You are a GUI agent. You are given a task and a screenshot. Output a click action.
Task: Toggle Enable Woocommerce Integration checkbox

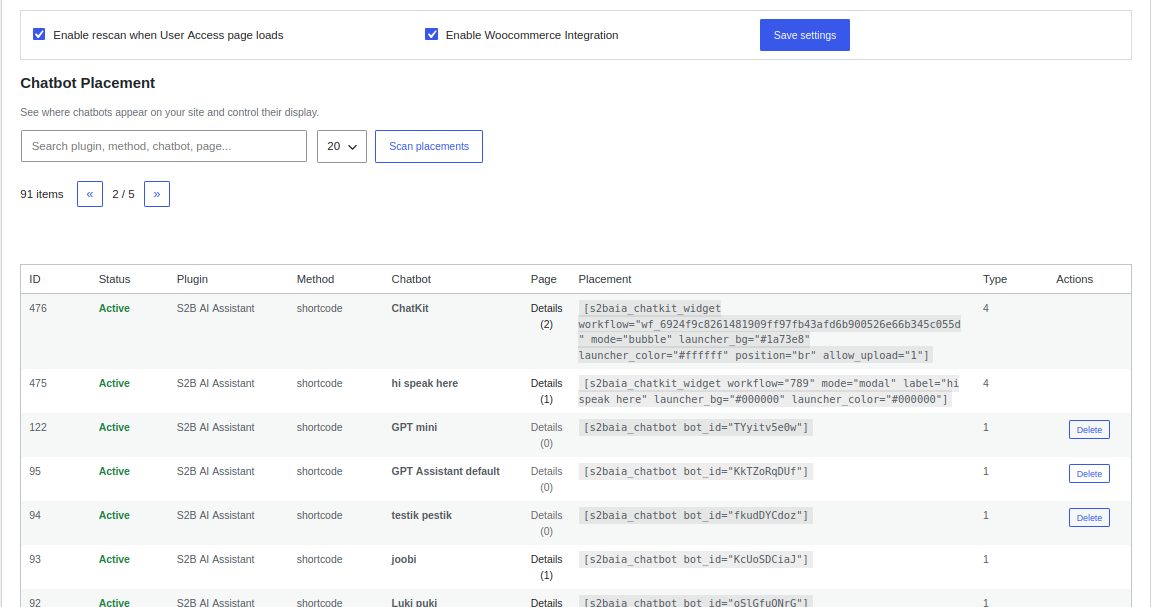pos(432,34)
